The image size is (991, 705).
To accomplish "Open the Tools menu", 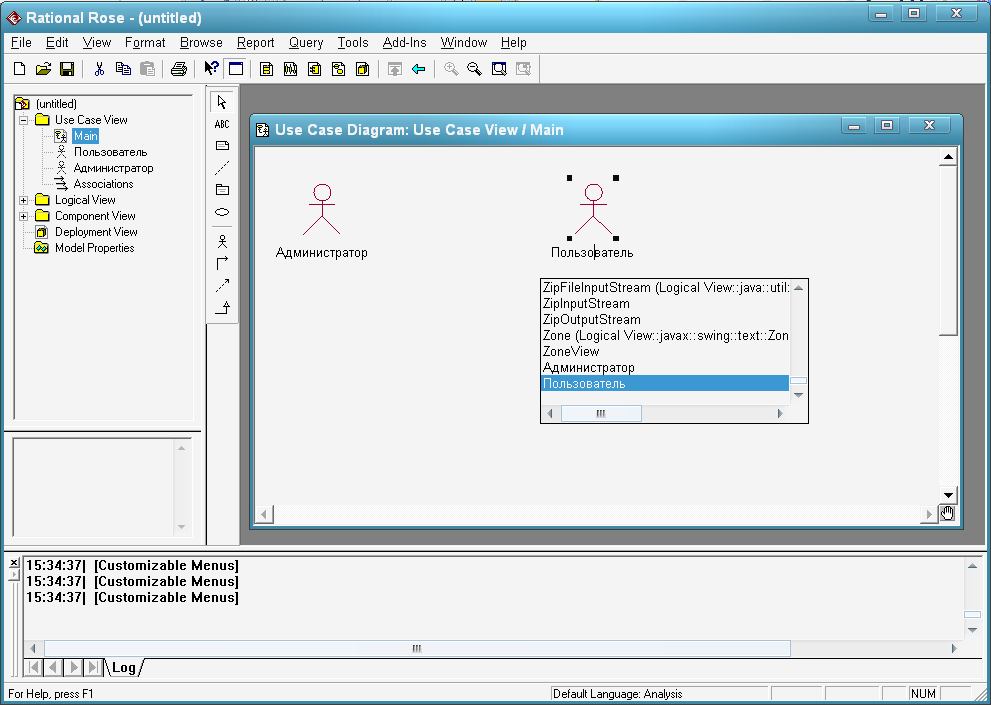I will [353, 42].
